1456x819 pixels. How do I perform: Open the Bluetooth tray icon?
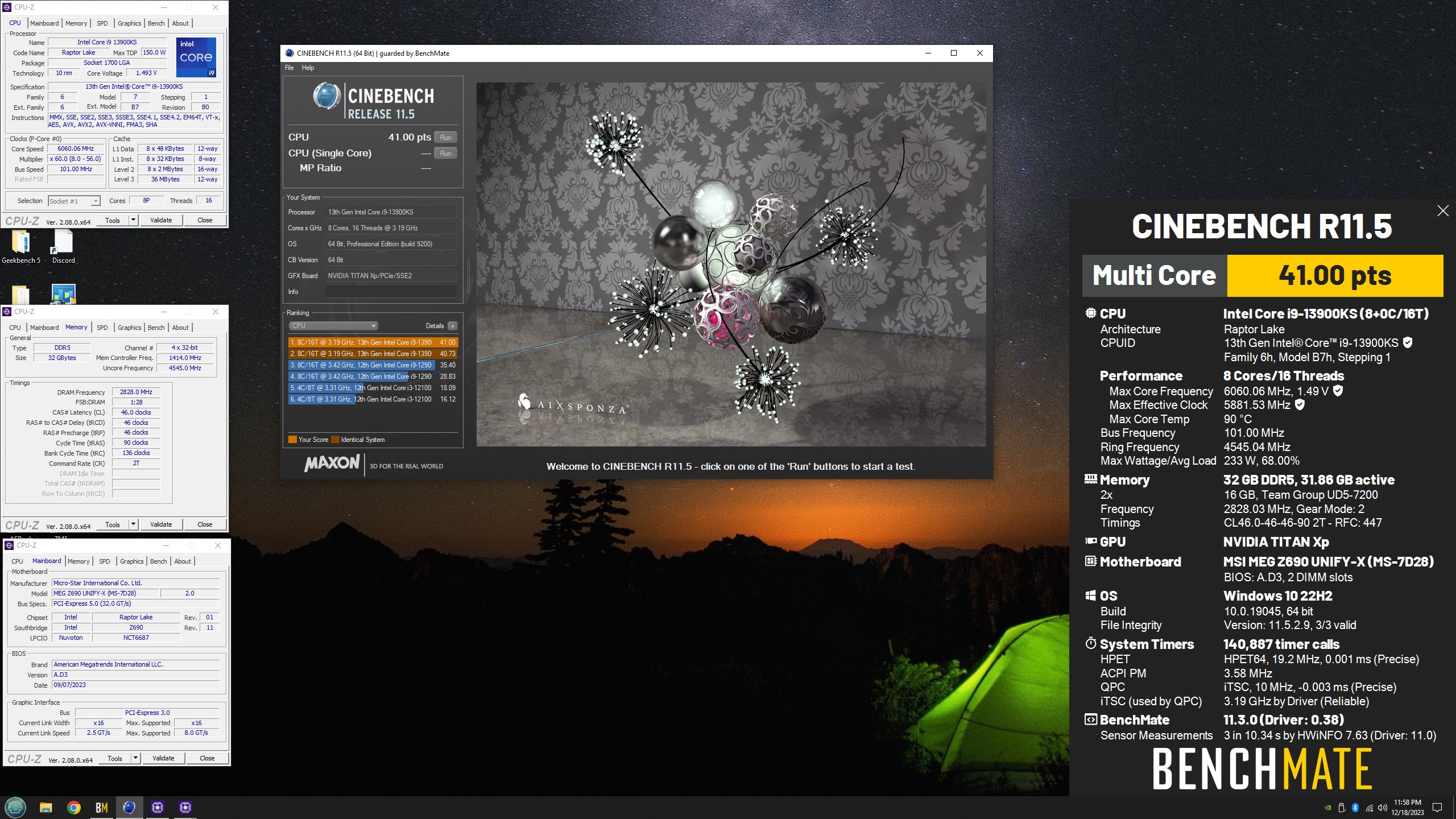click(1355, 807)
